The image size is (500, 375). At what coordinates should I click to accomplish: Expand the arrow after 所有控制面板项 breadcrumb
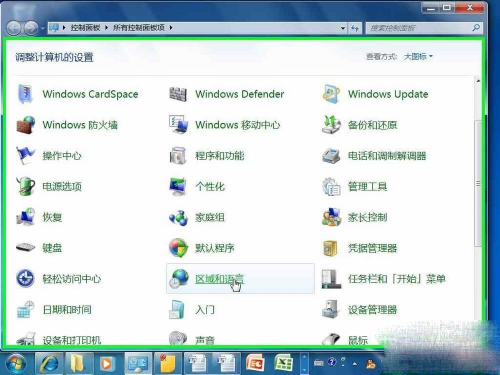click(171, 28)
